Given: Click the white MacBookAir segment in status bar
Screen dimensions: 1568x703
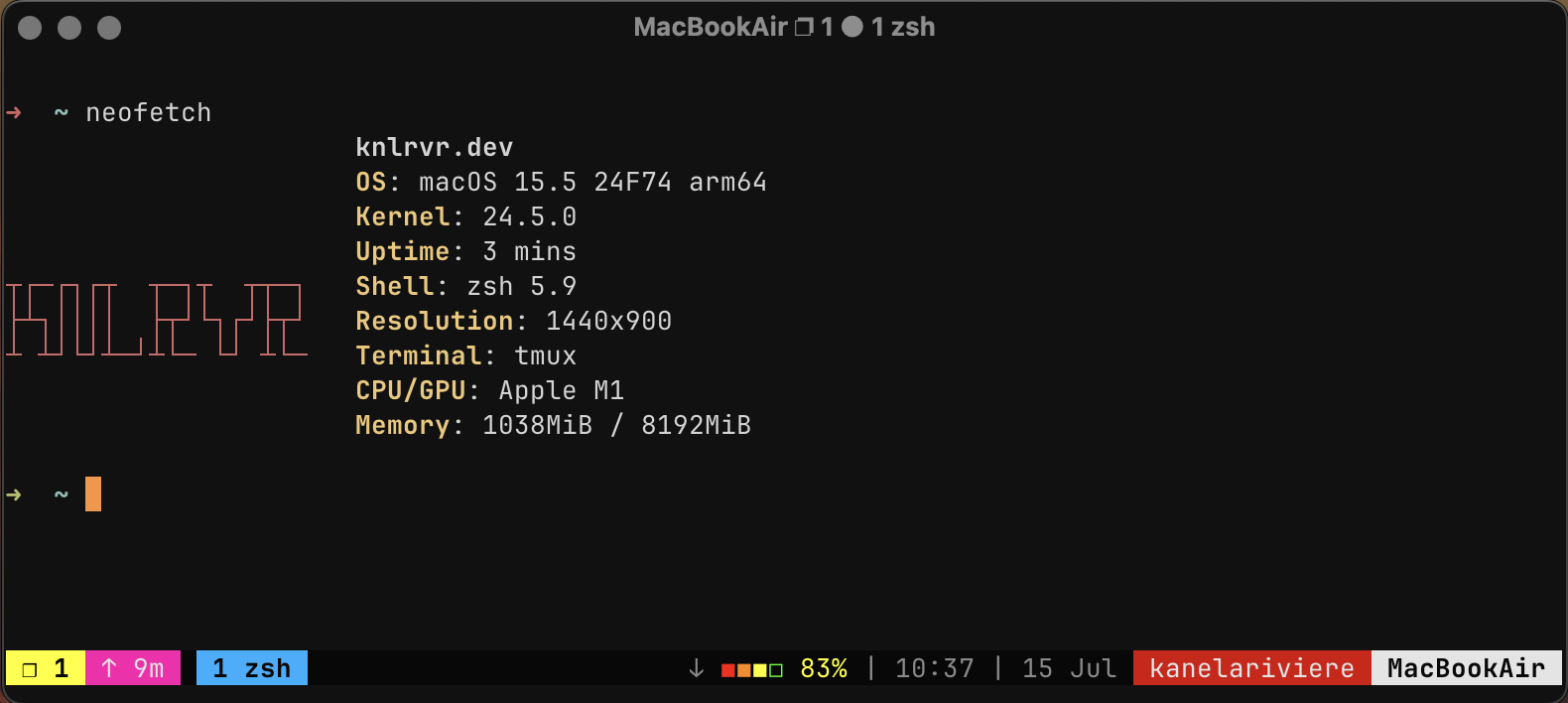Looking at the screenshot, I should tap(1467, 667).
